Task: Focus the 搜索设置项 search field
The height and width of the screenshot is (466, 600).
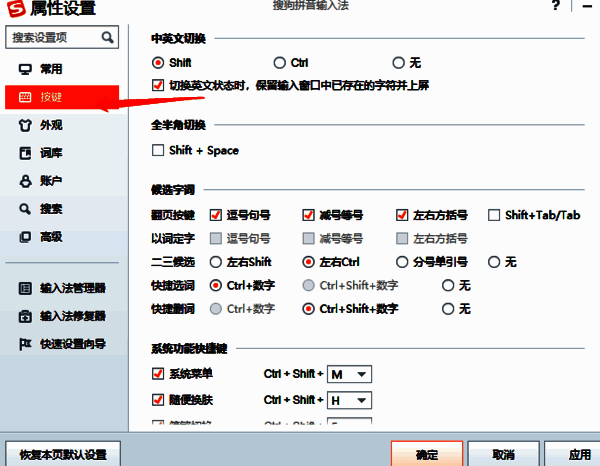Action: point(62,37)
